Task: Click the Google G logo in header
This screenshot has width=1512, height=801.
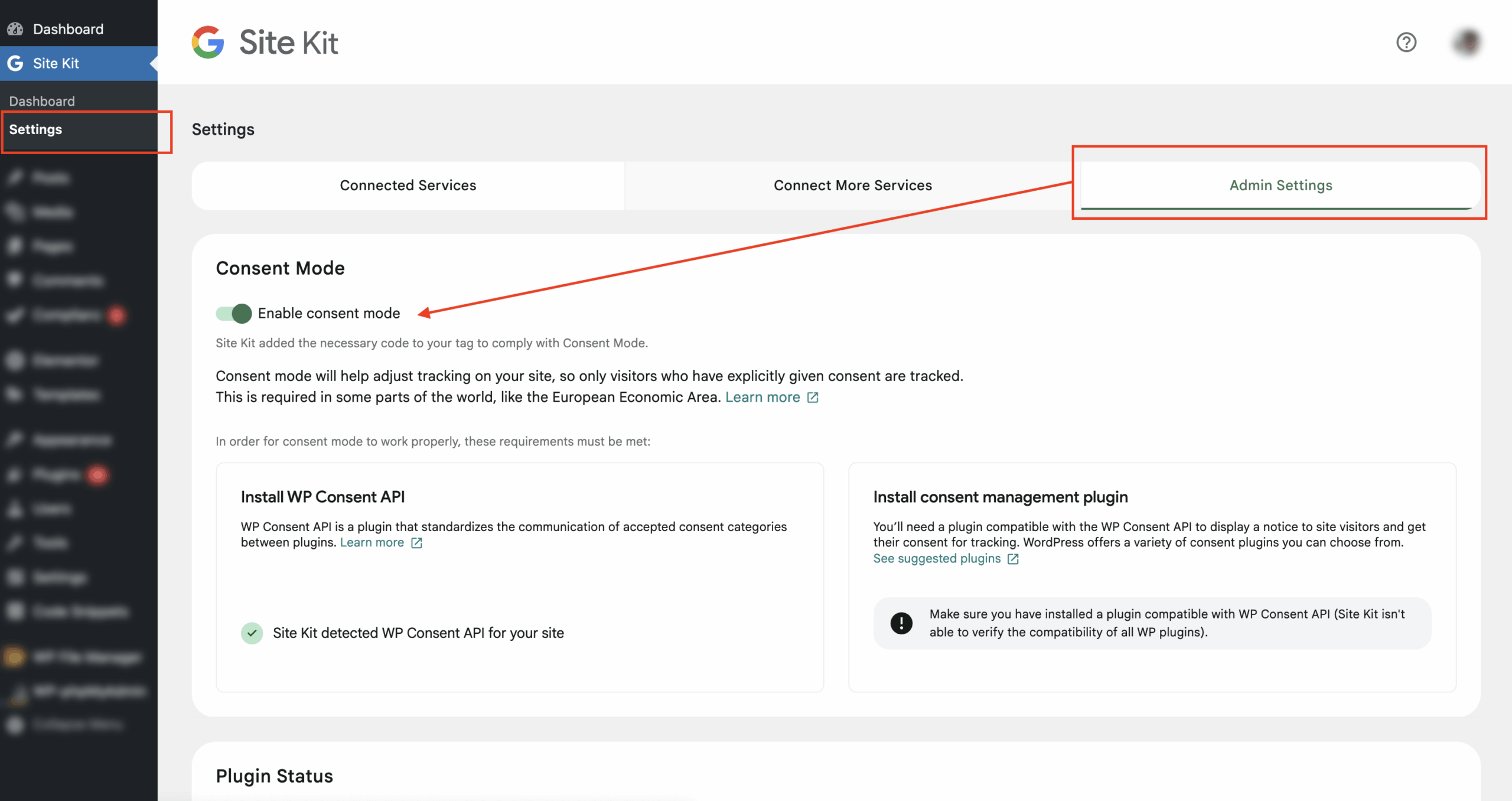Action: click(208, 43)
